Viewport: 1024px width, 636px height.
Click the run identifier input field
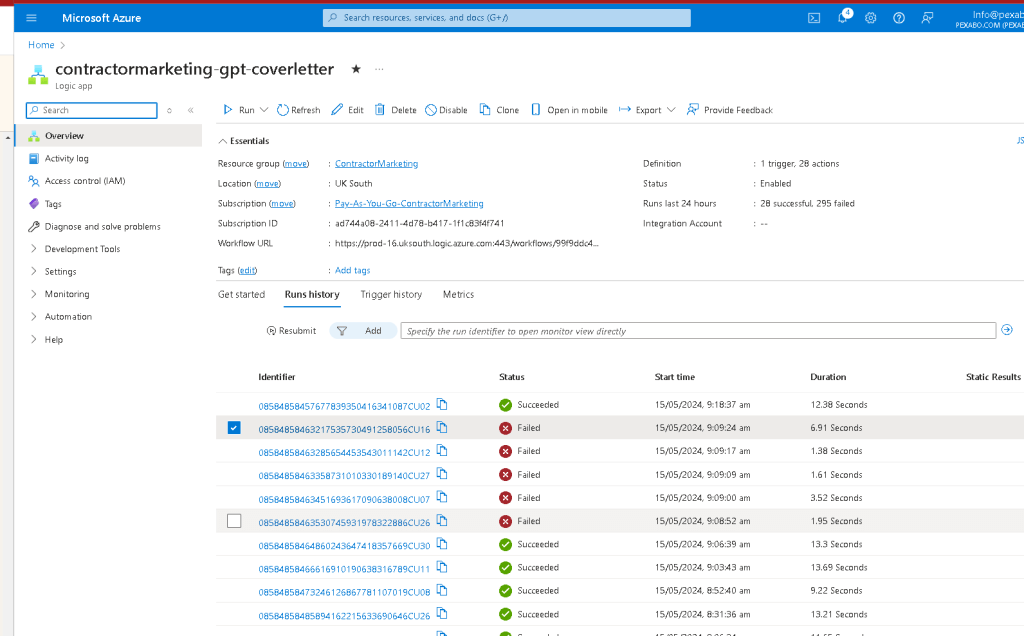click(698, 331)
